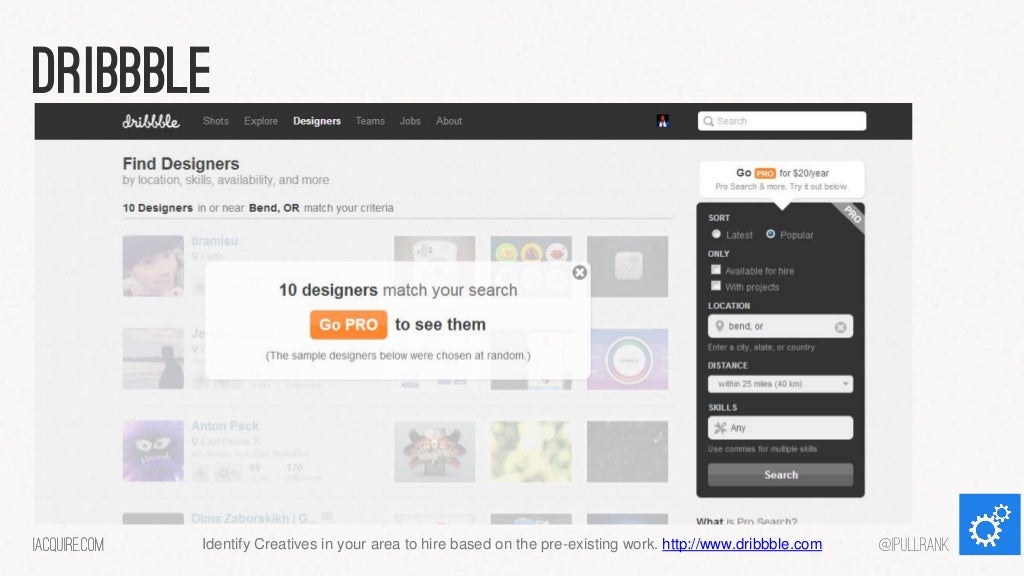Screen dimensions: 1024x576
Task: Open the Teams menu item
Action: (x=370, y=121)
